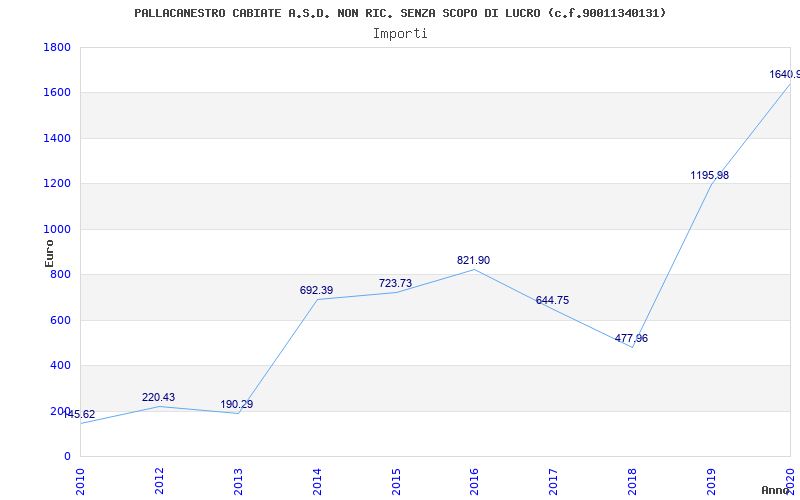Click the 1800 y-axis value
800x500 pixels.
pos(57,47)
